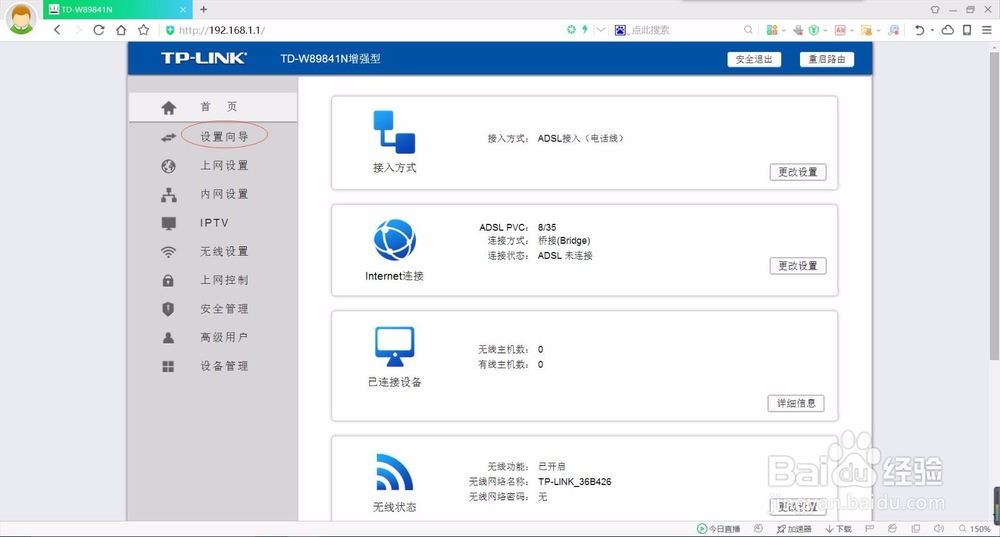Reload the page with the refresh icon
Screen dimensions: 1000x537
98,30
